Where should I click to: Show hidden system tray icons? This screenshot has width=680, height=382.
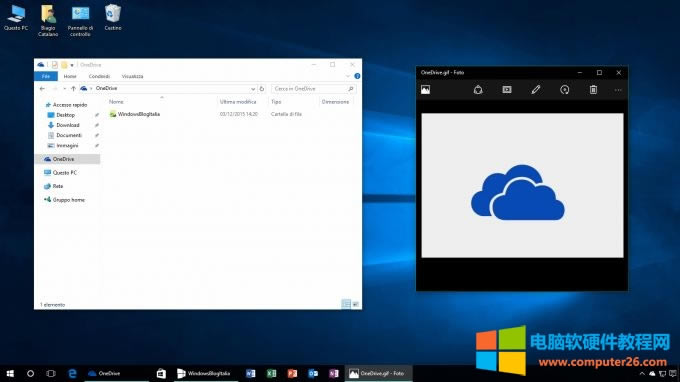coord(642,373)
